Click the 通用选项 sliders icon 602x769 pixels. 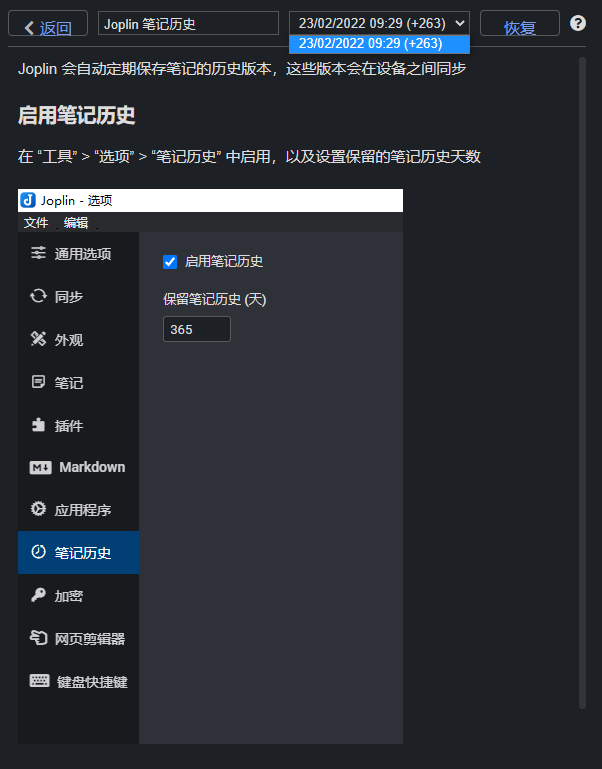38,253
